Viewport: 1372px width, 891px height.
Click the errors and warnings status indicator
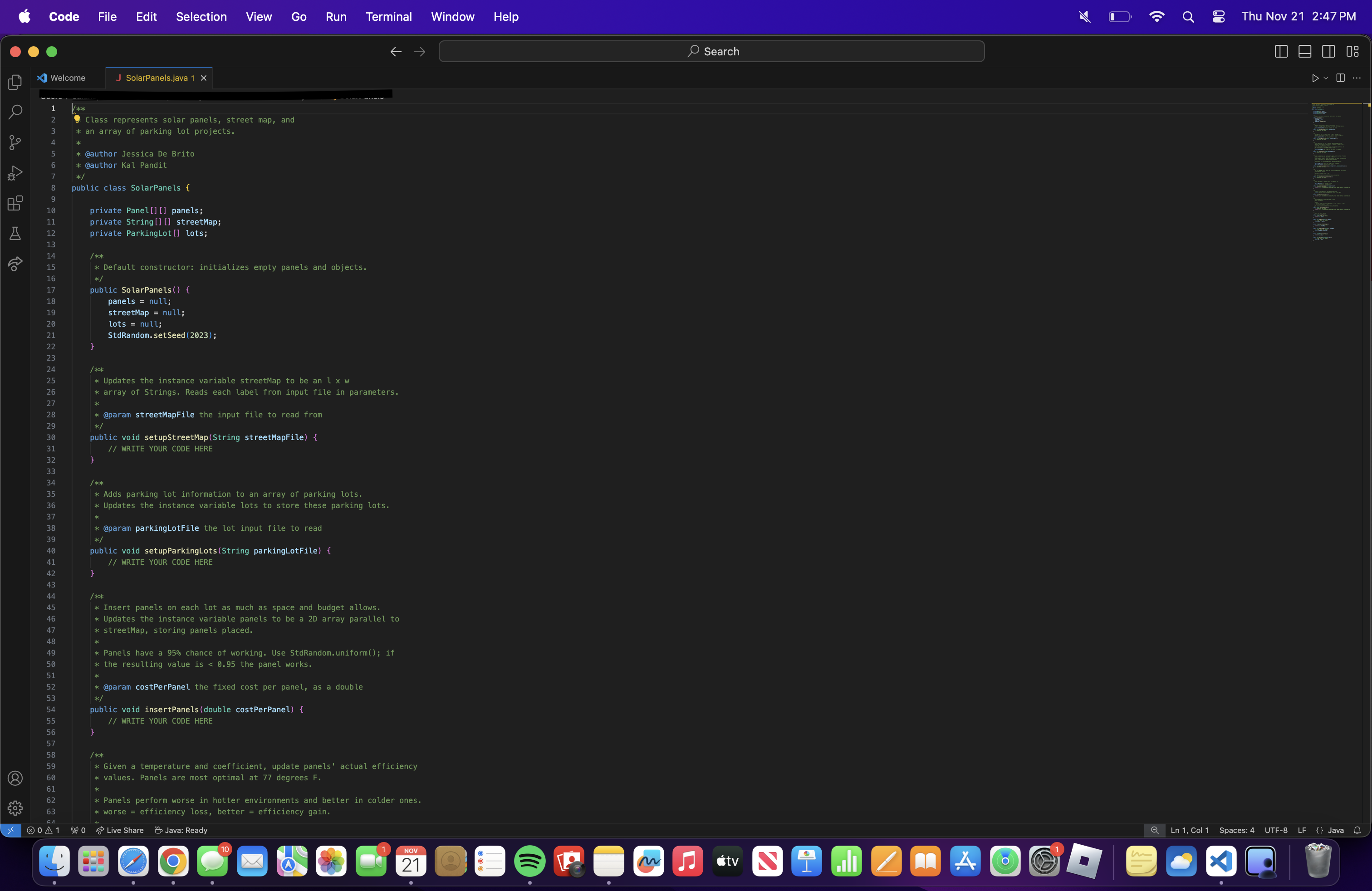(x=43, y=830)
